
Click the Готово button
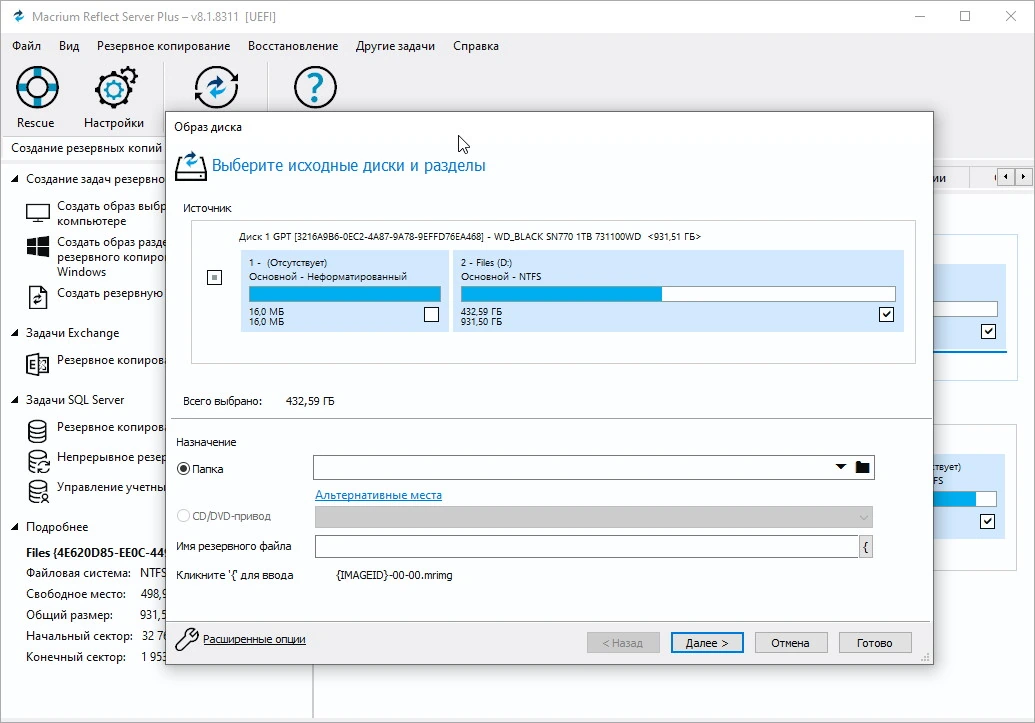pyautogui.click(x=875, y=642)
